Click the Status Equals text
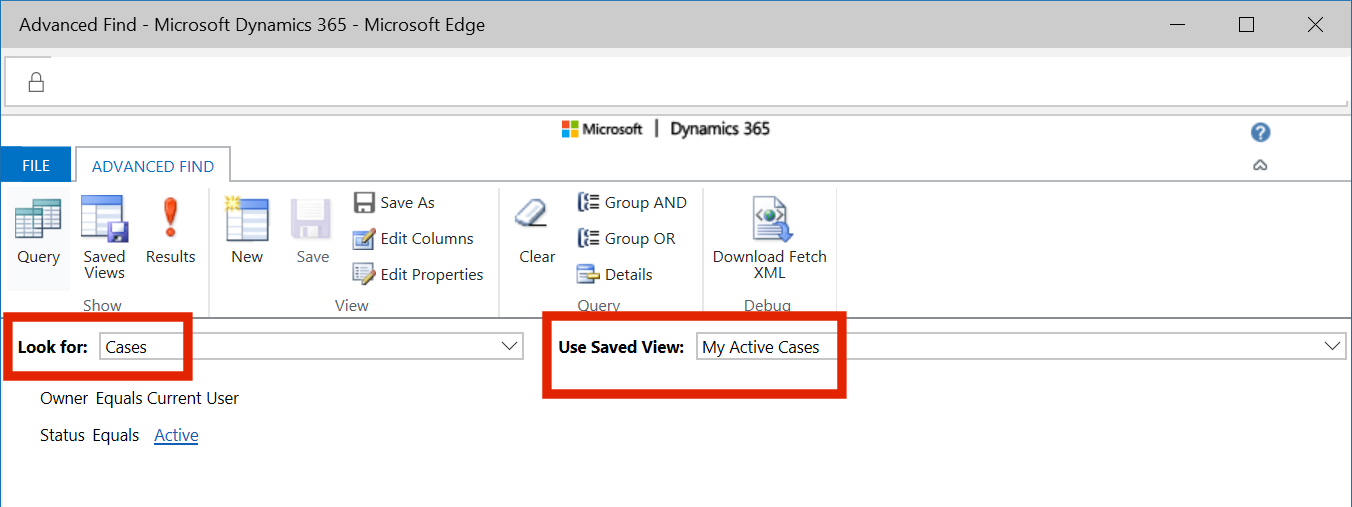 point(89,435)
